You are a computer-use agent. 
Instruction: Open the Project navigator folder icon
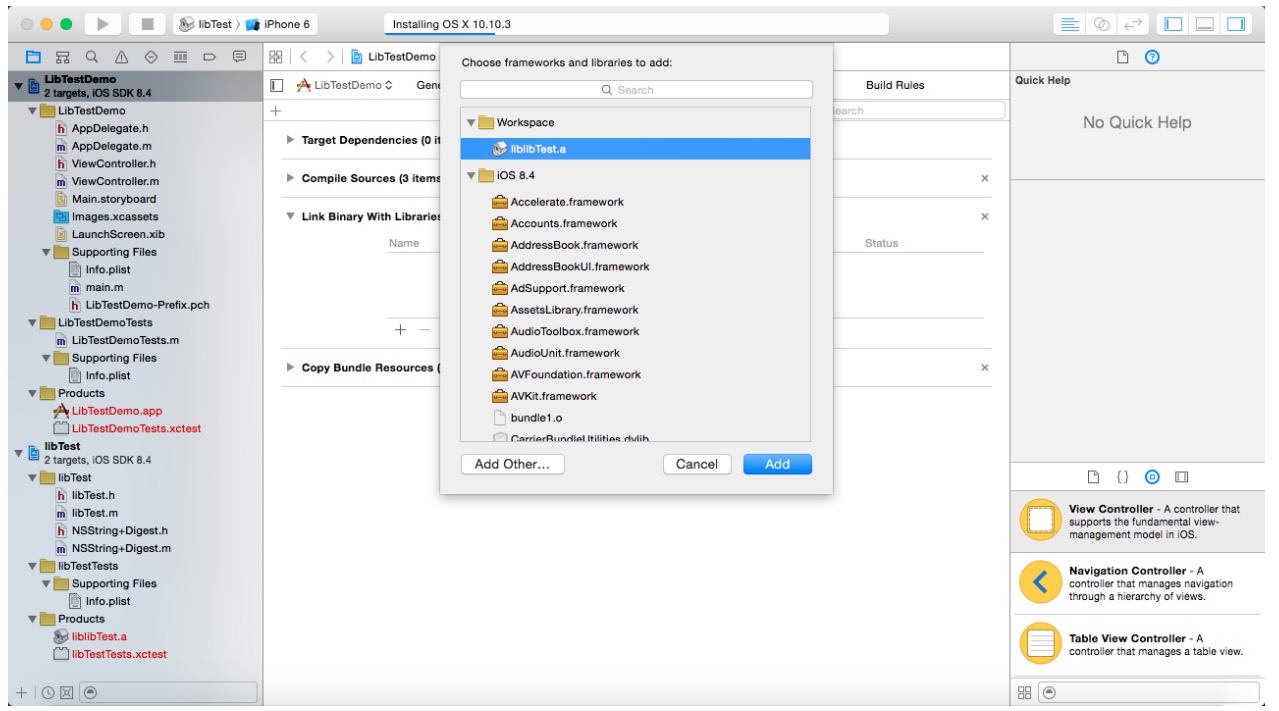point(33,57)
